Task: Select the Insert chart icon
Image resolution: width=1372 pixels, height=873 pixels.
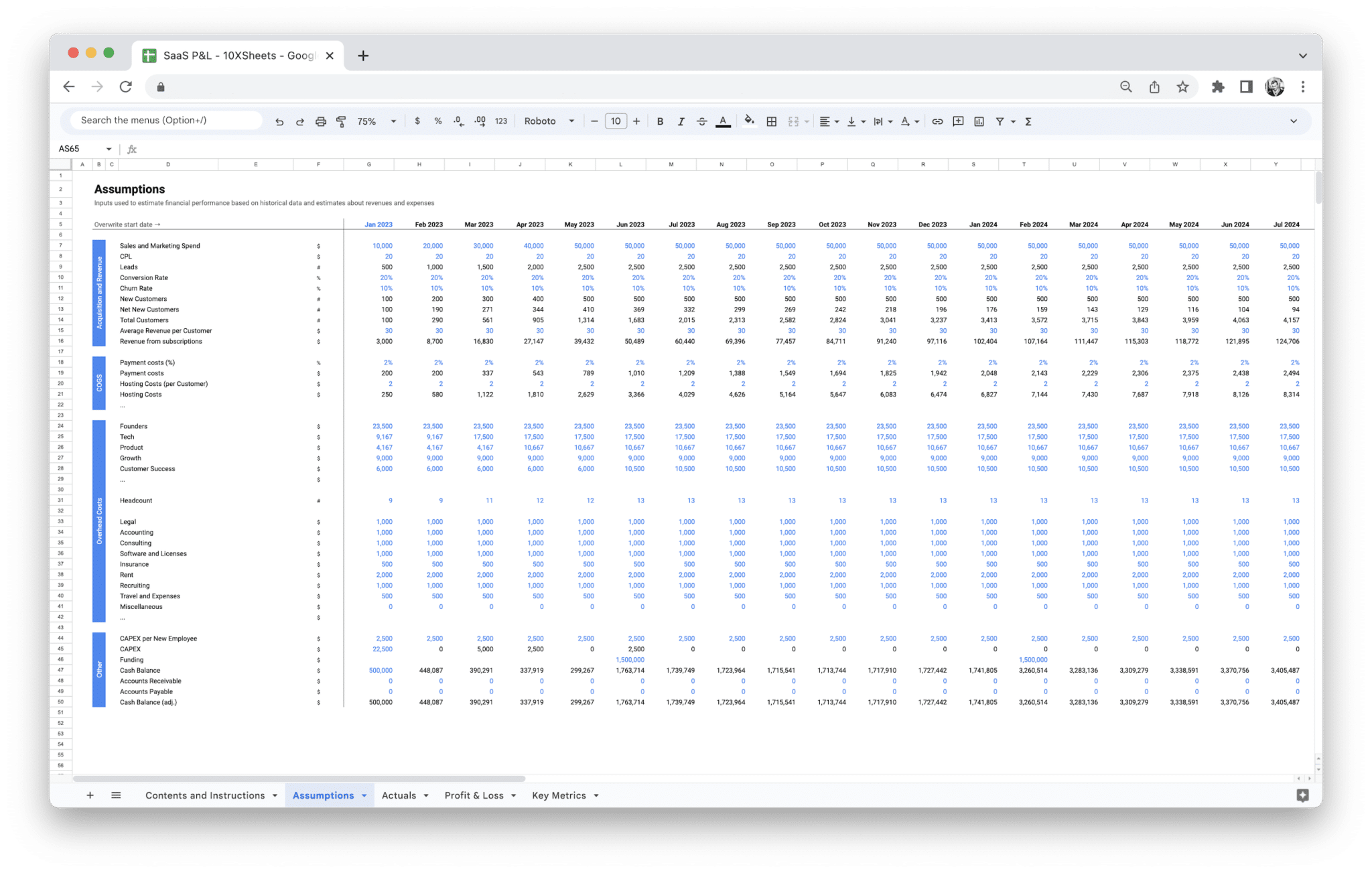Action: [x=979, y=121]
